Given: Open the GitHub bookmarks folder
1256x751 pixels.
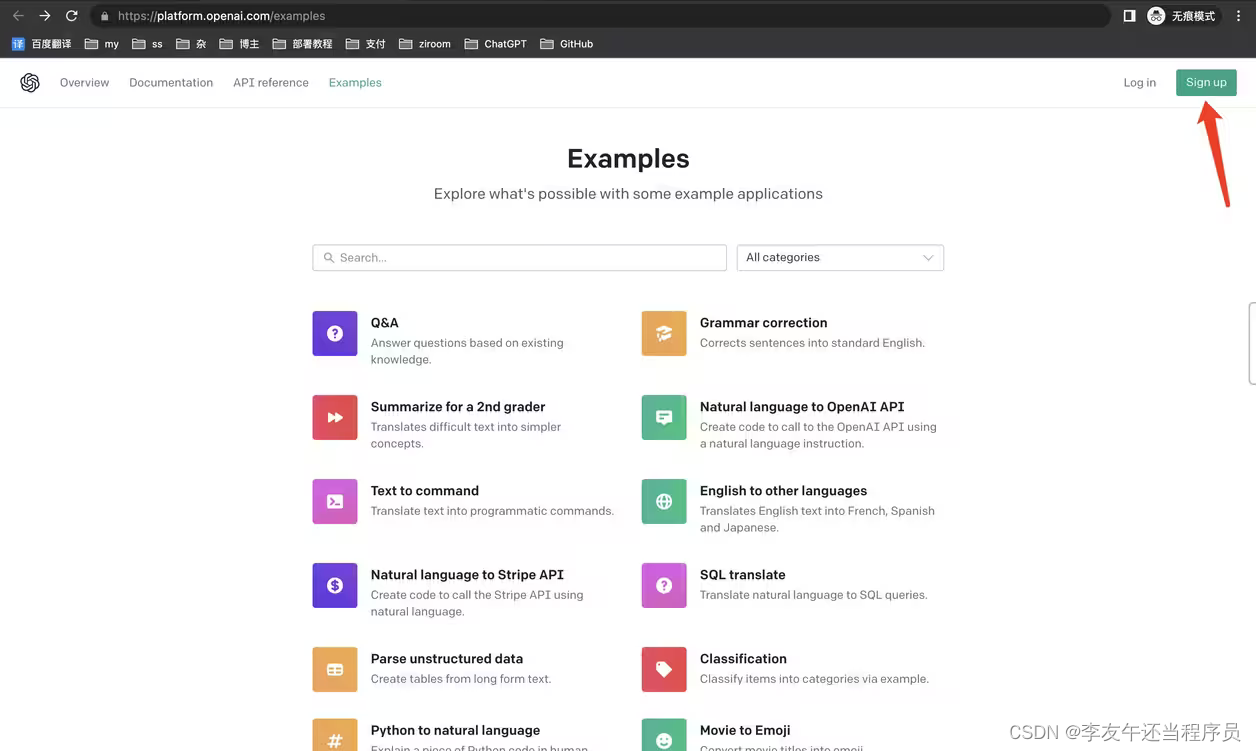Looking at the screenshot, I should click(x=566, y=44).
